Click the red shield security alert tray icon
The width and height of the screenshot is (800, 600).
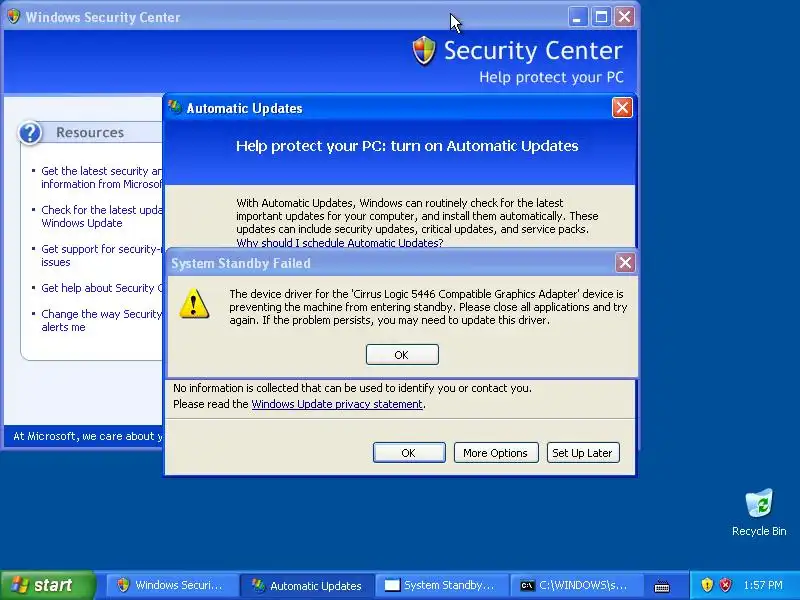pyautogui.click(x=725, y=585)
